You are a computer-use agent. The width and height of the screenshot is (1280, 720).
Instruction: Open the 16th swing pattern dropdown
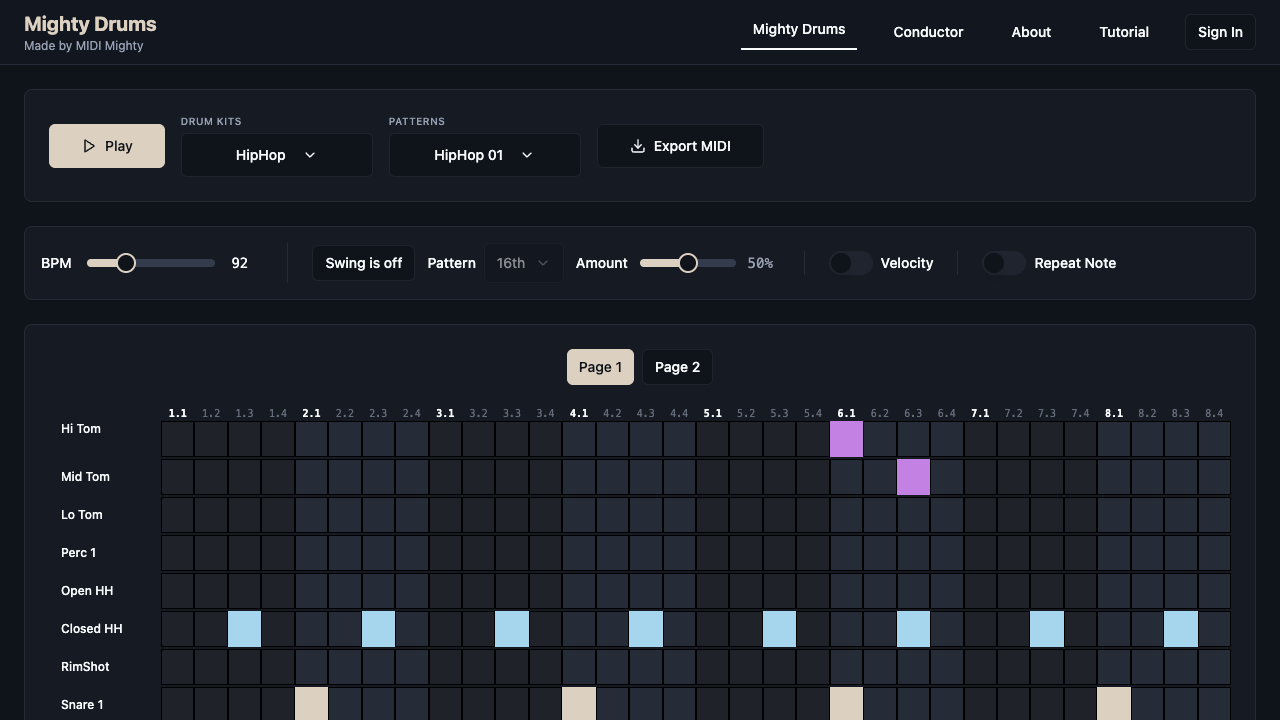[523, 263]
